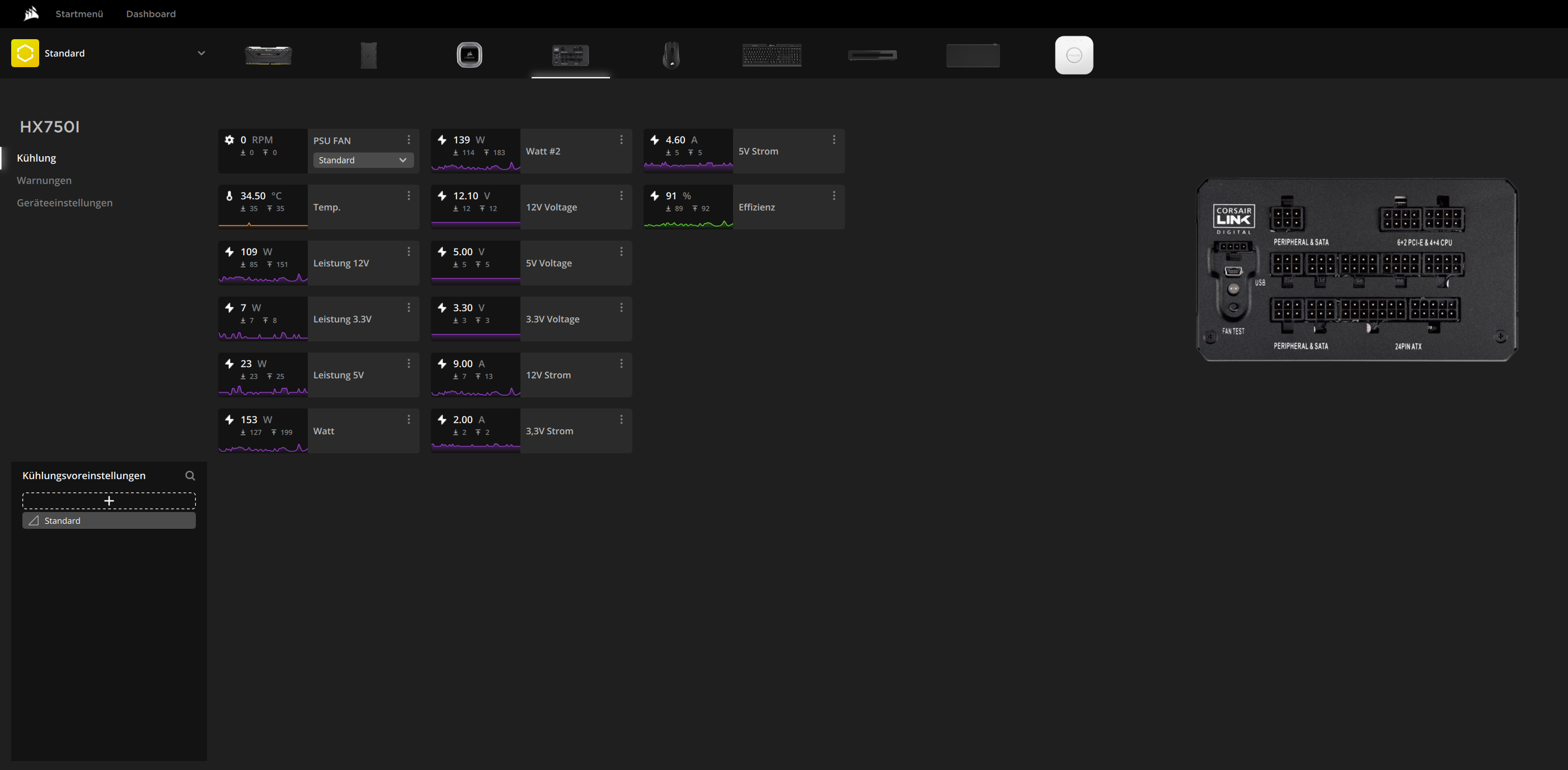Click the HX750i PSU connector image

click(1356, 270)
